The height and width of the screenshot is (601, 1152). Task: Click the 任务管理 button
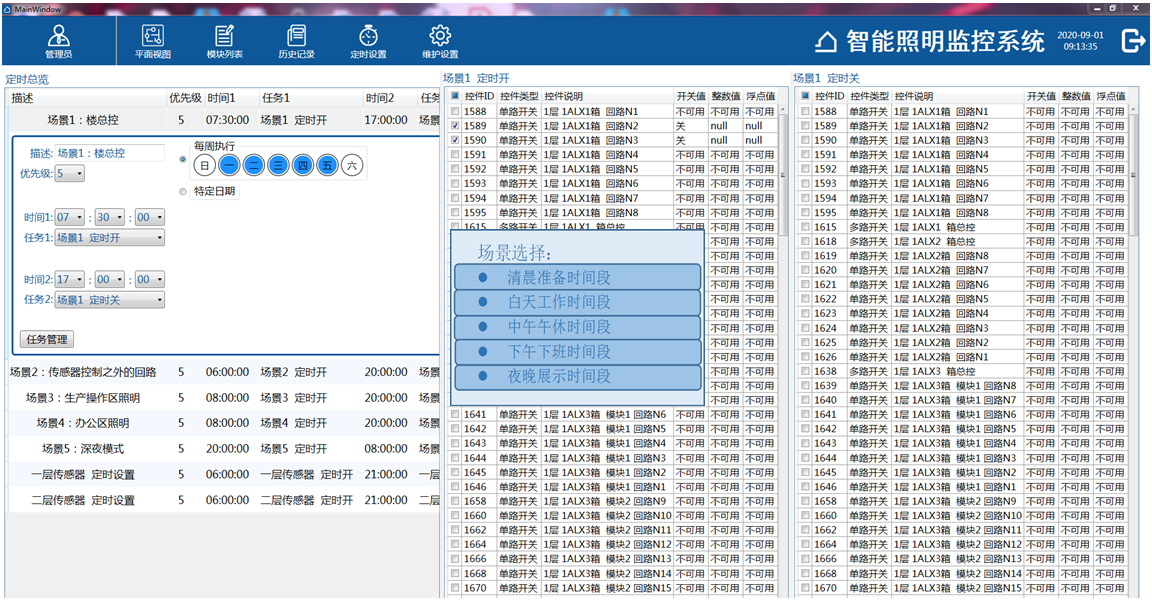46,340
